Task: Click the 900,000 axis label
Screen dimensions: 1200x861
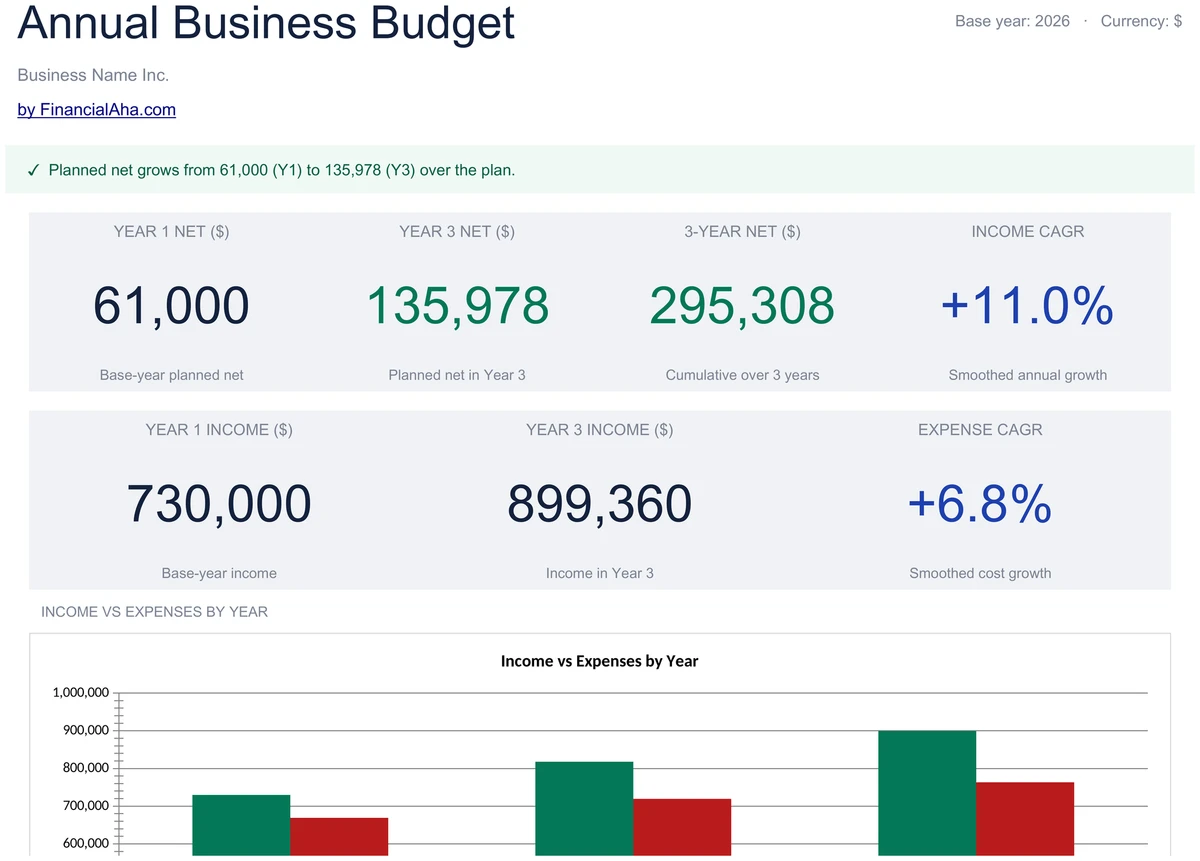Action: point(85,730)
